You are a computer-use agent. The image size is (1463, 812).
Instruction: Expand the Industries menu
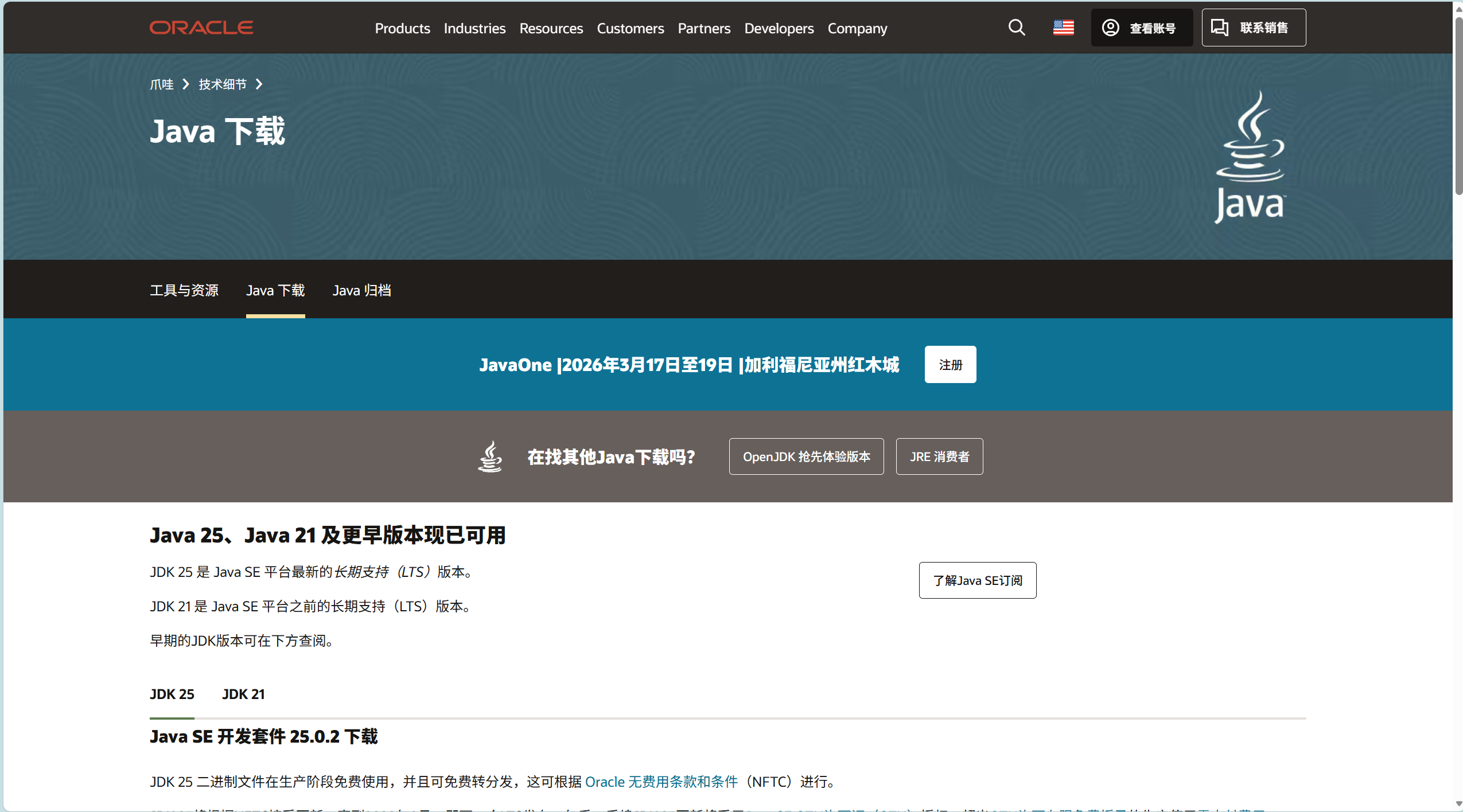coord(474,28)
